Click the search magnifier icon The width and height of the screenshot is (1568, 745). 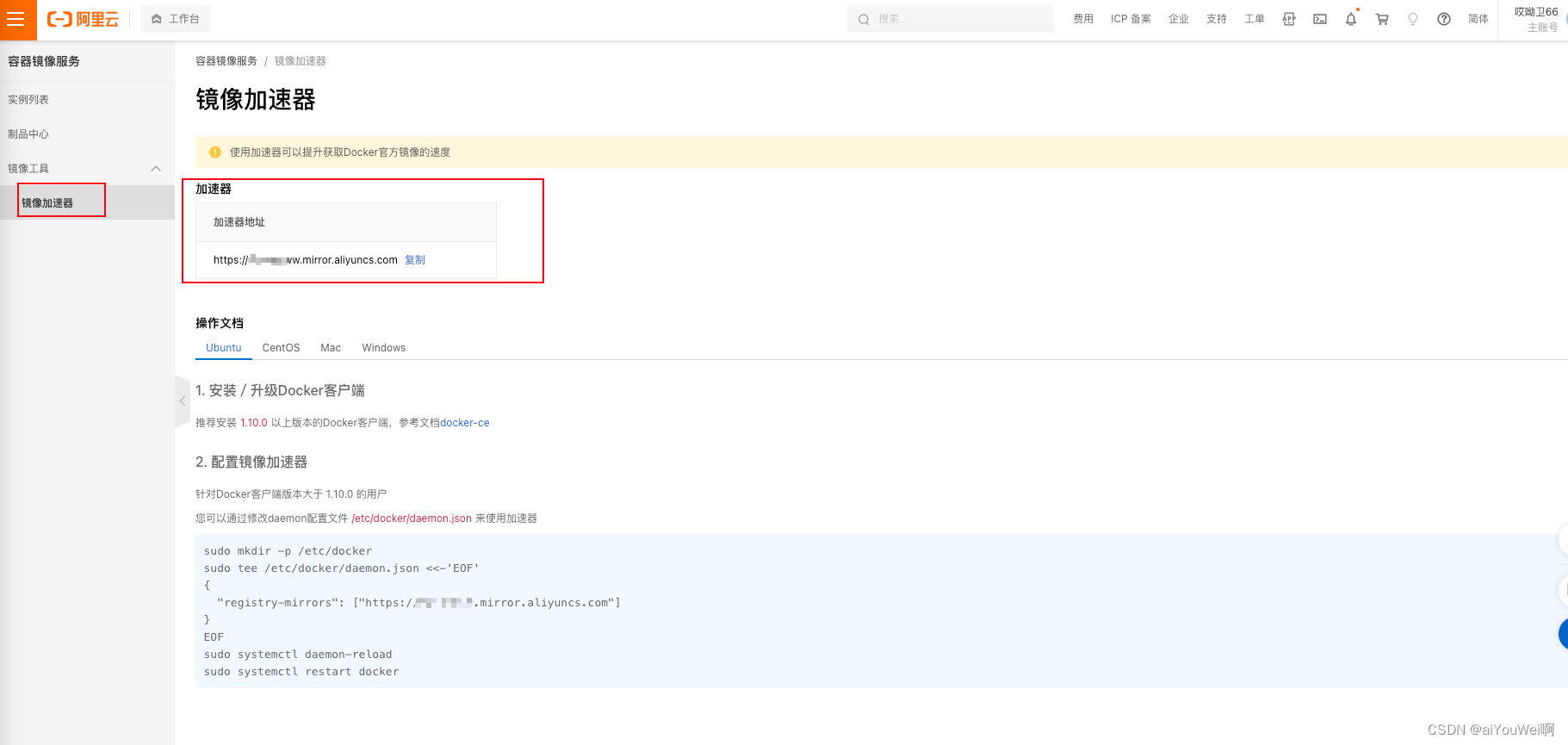[864, 19]
